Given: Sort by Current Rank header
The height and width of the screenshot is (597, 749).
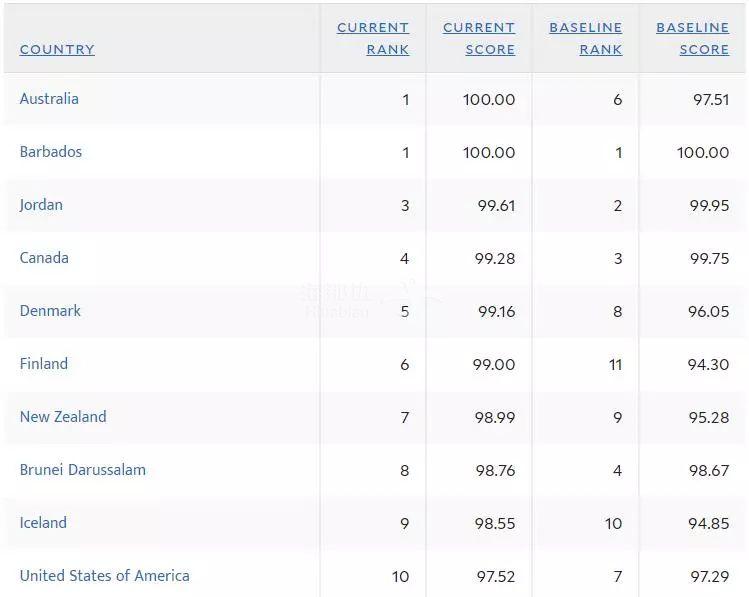Looking at the screenshot, I should click(x=373, y=39).
